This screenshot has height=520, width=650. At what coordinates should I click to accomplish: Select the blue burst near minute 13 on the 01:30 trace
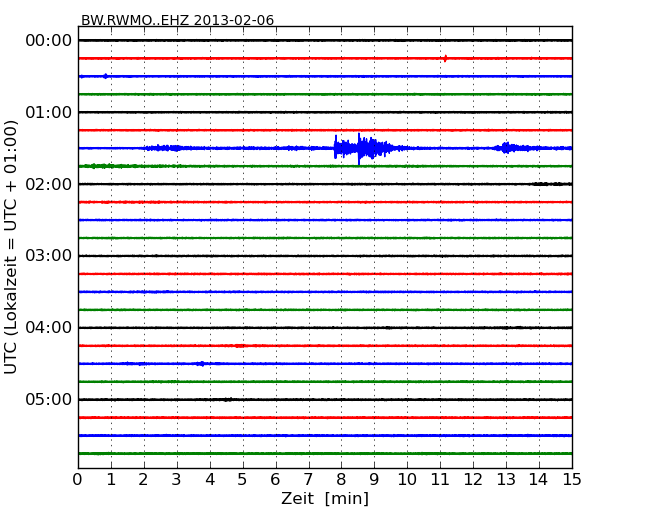pyautogui.click(x=512, y=148)
